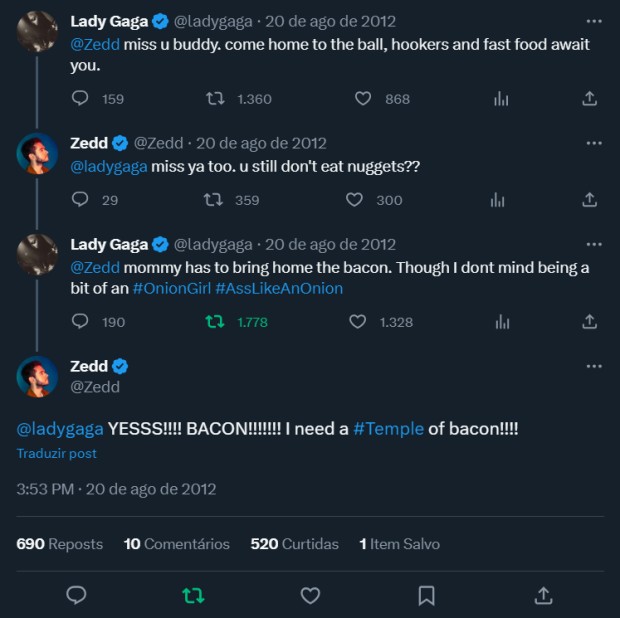
Task: View analytics on Zedd's nuggets tweet
Action: click(497, 200)
